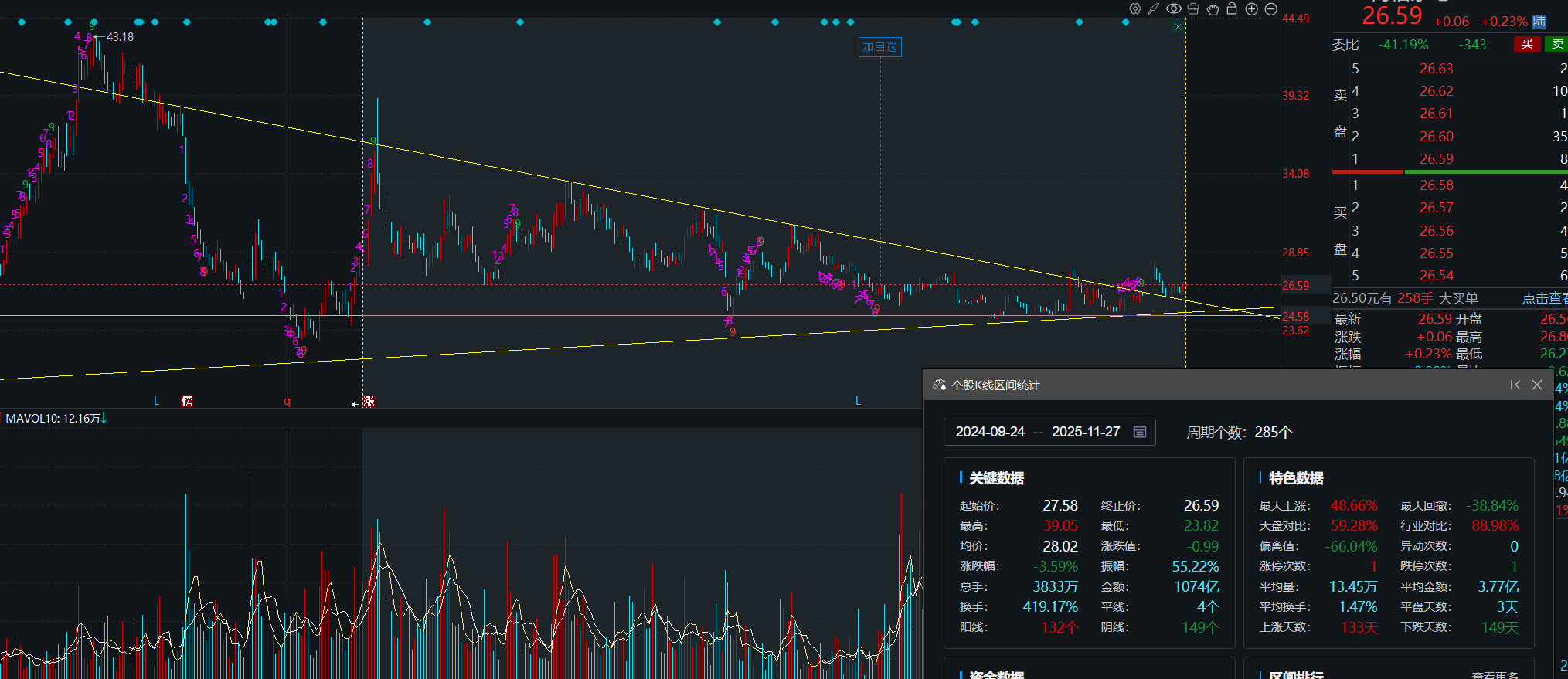Click the 23.62 price axis label
1568x679 pixels.
point(1296,331)
